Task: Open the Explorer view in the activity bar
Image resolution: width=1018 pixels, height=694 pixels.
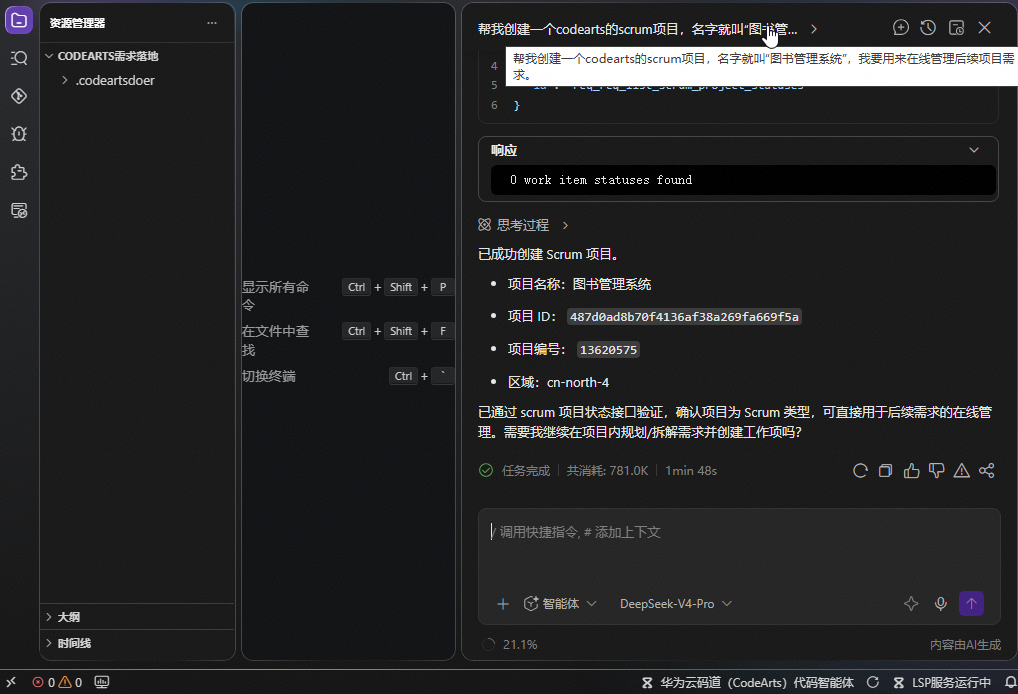Action: coord(19,21)
